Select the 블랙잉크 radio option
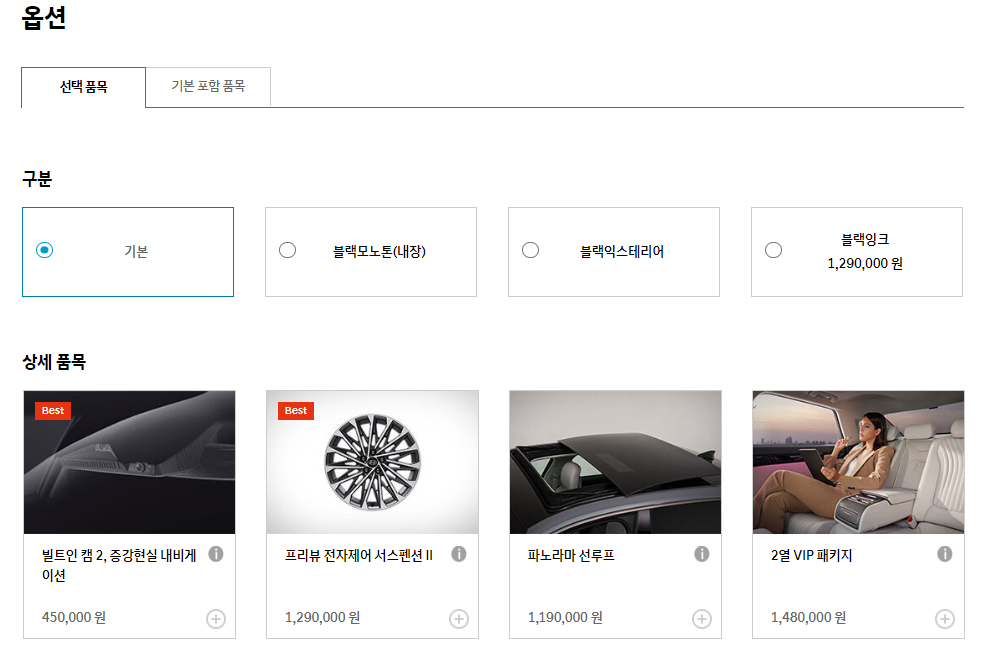 773,250
